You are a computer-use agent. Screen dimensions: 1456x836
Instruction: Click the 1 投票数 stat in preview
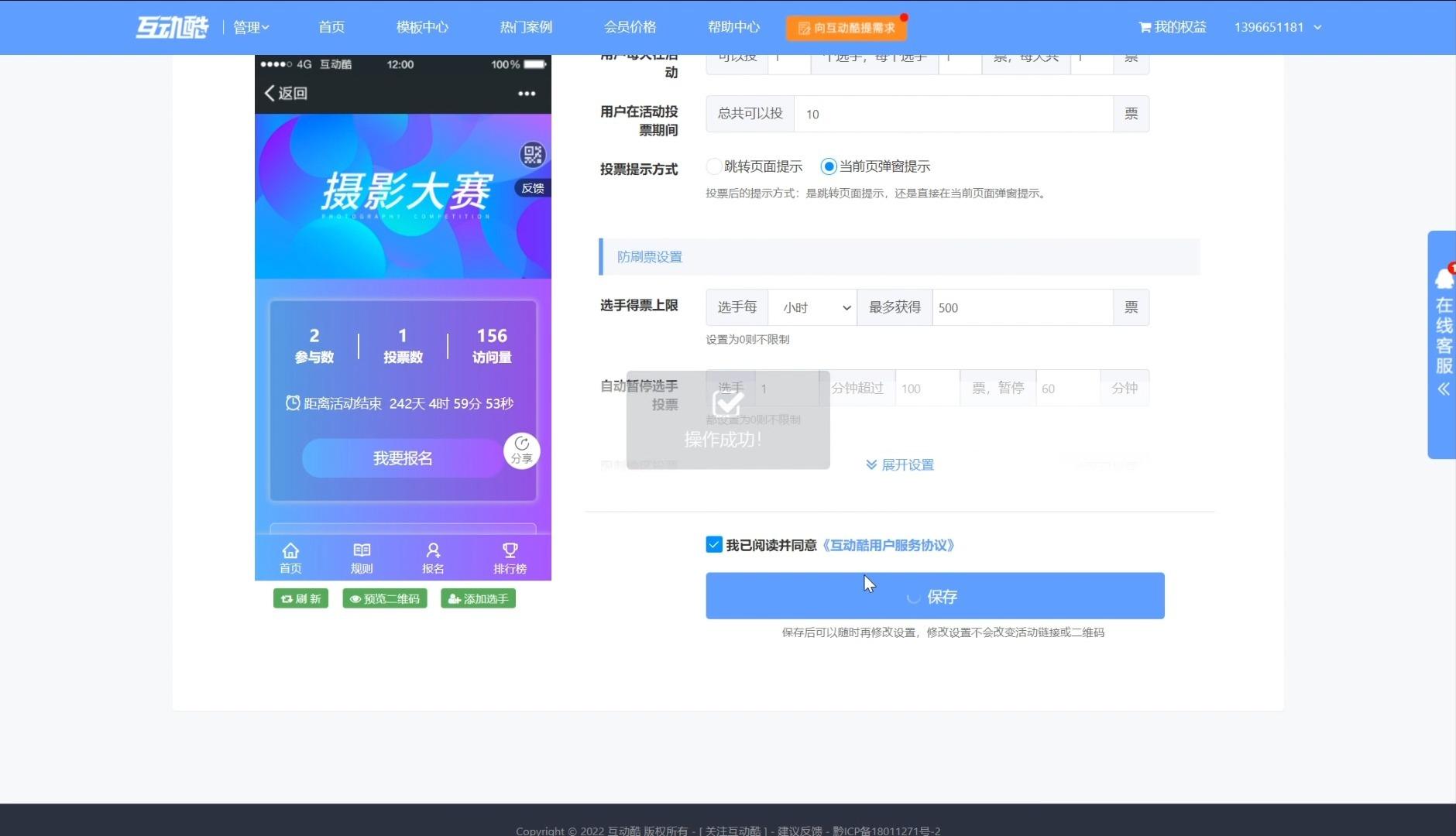point(403,345)
